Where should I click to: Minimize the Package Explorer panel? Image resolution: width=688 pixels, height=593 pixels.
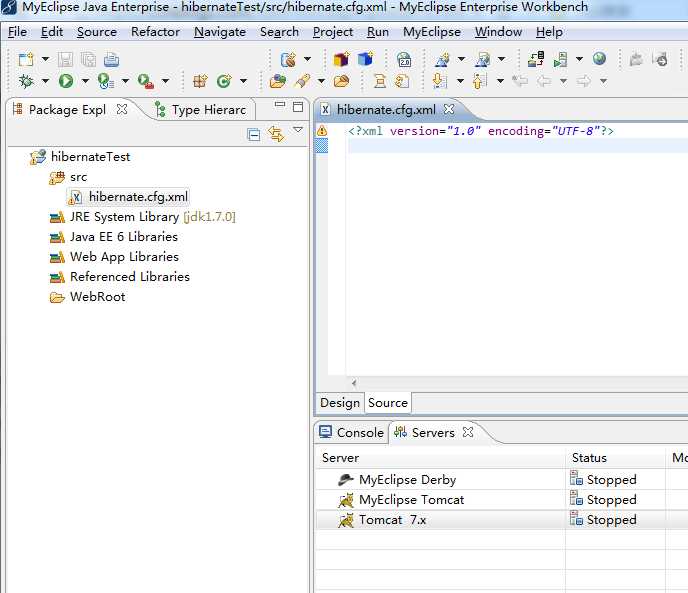coord(280,104)
